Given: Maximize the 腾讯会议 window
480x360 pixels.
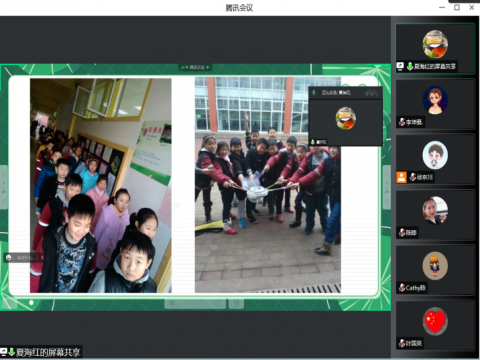Looking at the screenshot, I should (x=457, y=7).
